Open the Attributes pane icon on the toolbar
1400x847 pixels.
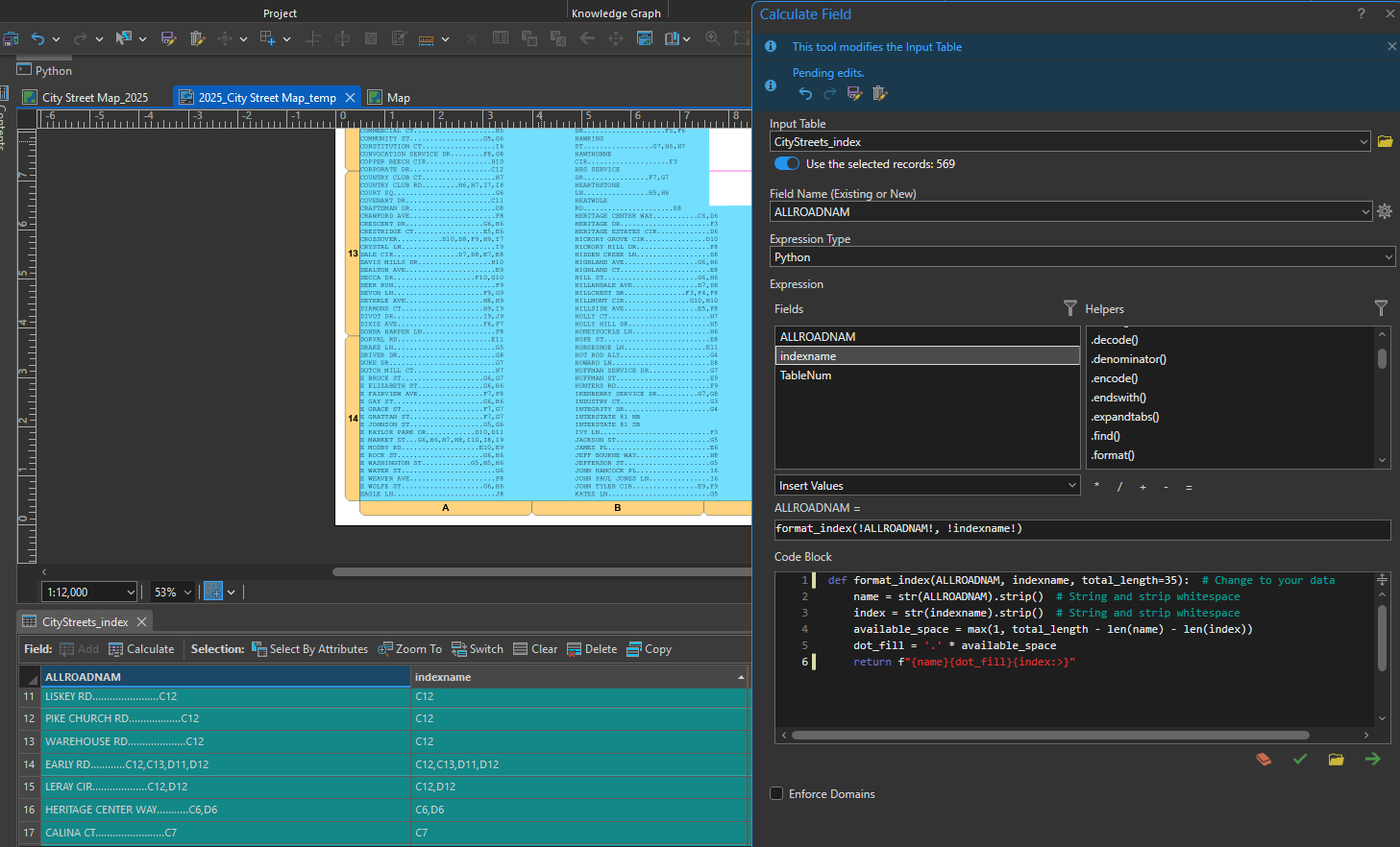(x=501, y=38)
